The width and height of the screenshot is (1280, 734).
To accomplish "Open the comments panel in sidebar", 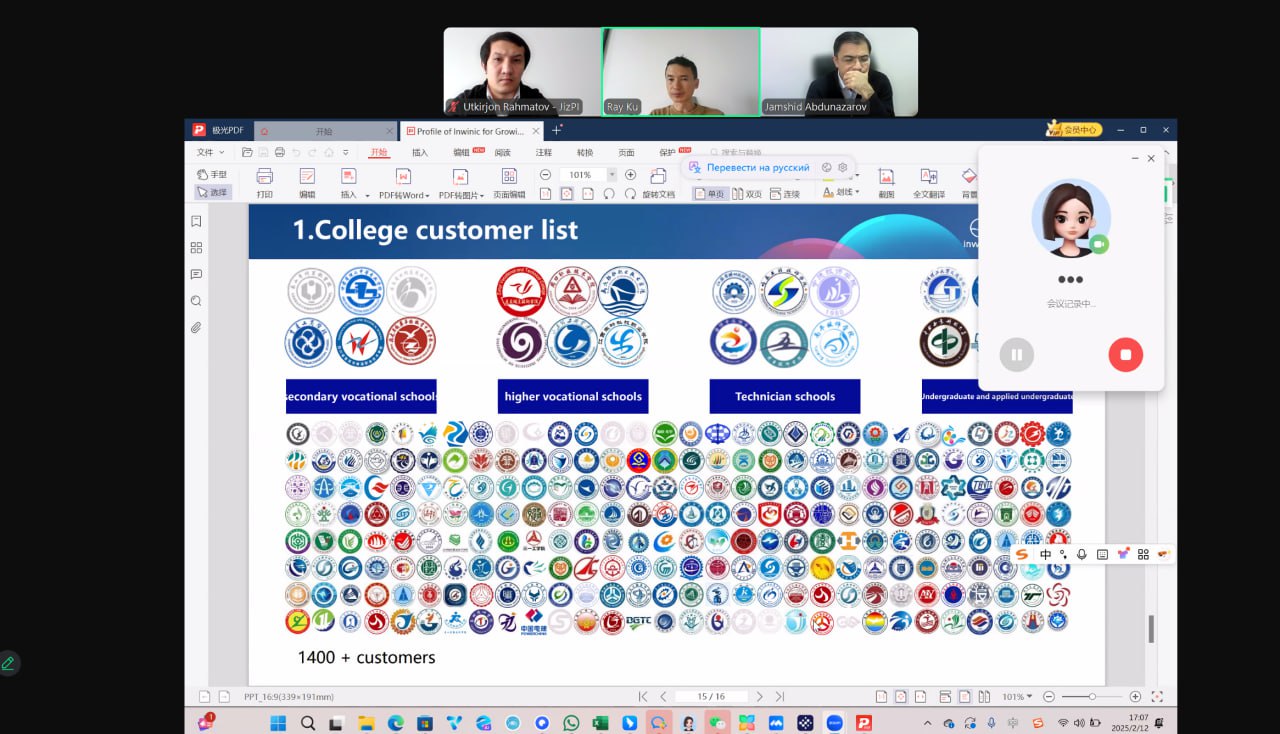I will (x=196, y=274).
